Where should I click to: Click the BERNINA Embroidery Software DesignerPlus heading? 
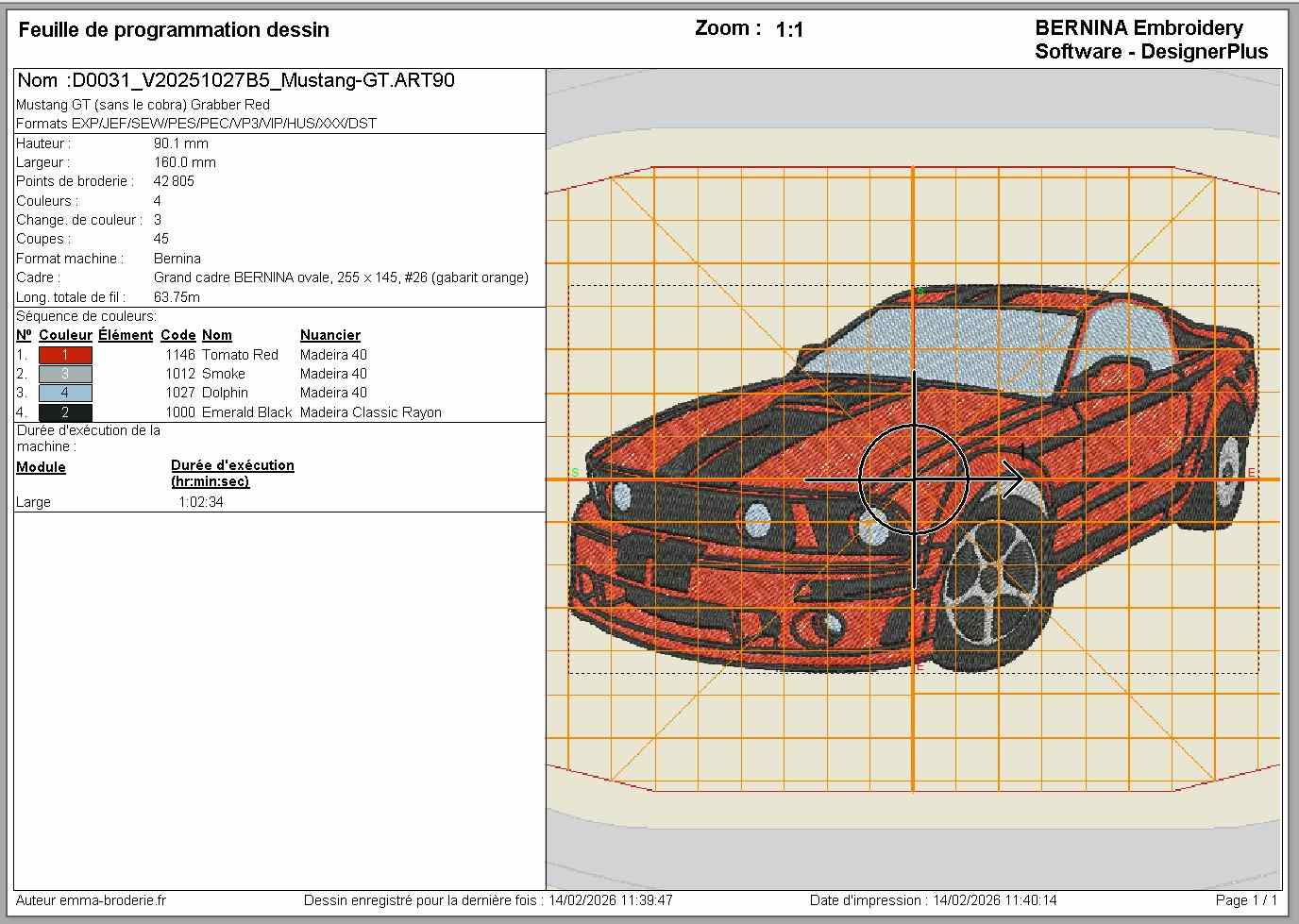point(1152,40)
